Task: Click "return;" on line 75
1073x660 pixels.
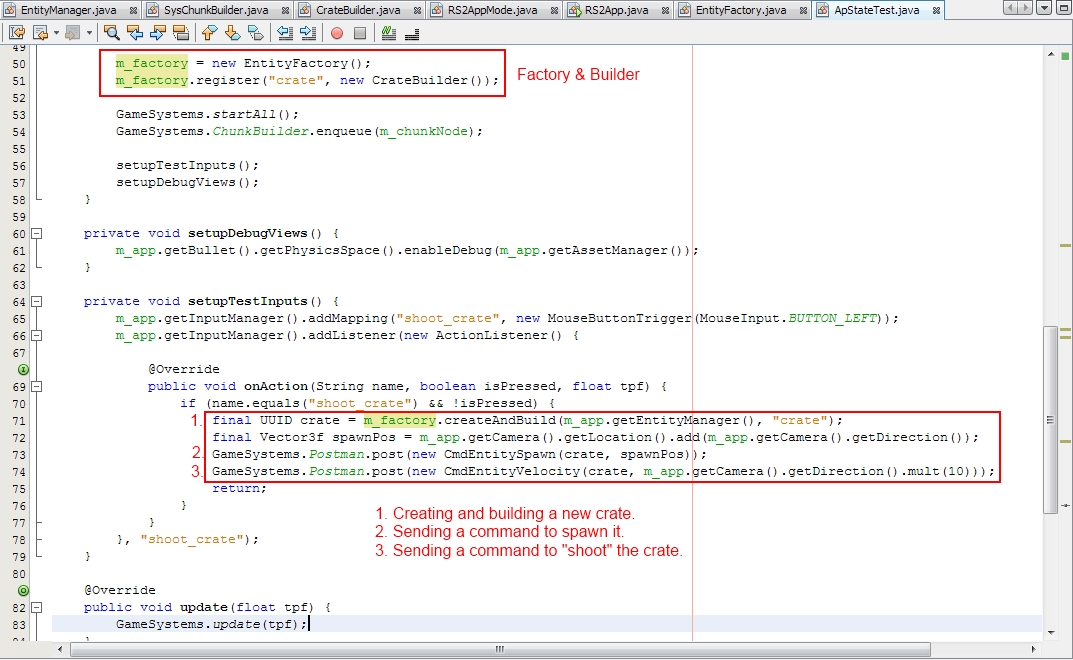Action: point(239,488)
